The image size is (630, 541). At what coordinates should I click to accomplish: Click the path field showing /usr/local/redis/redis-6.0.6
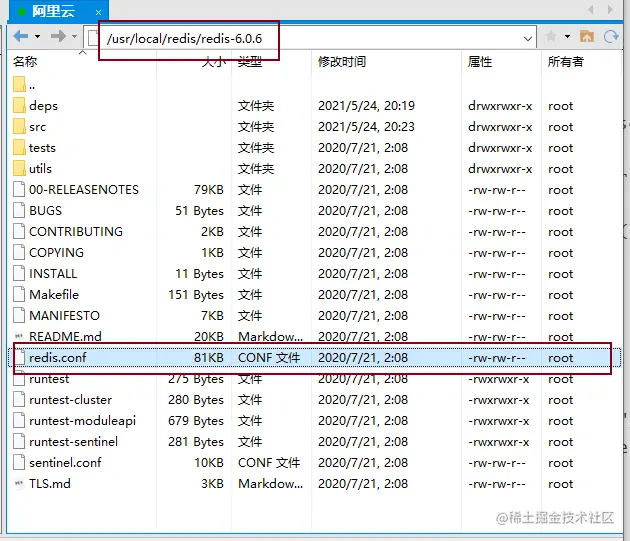(309, 38)
